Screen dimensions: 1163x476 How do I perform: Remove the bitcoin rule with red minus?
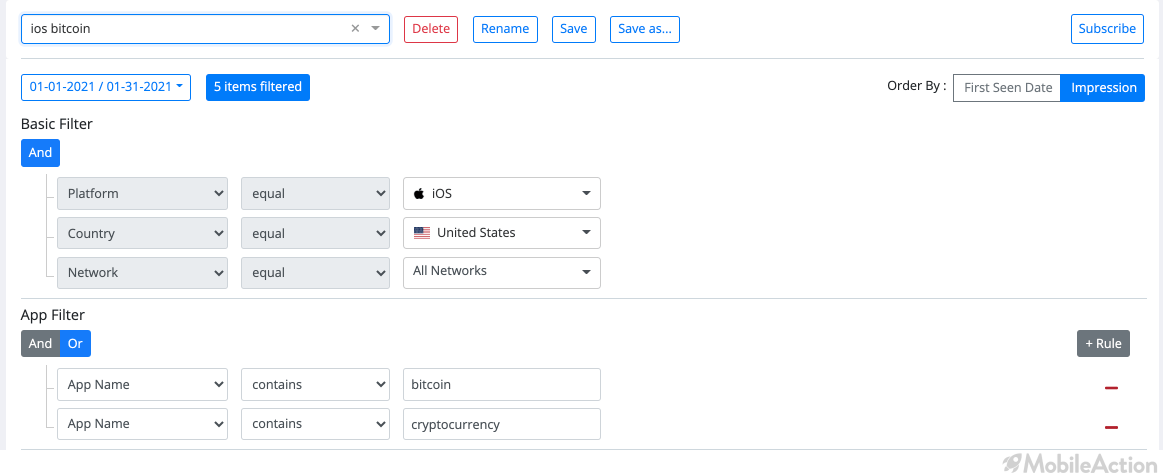coord(1111,387)
